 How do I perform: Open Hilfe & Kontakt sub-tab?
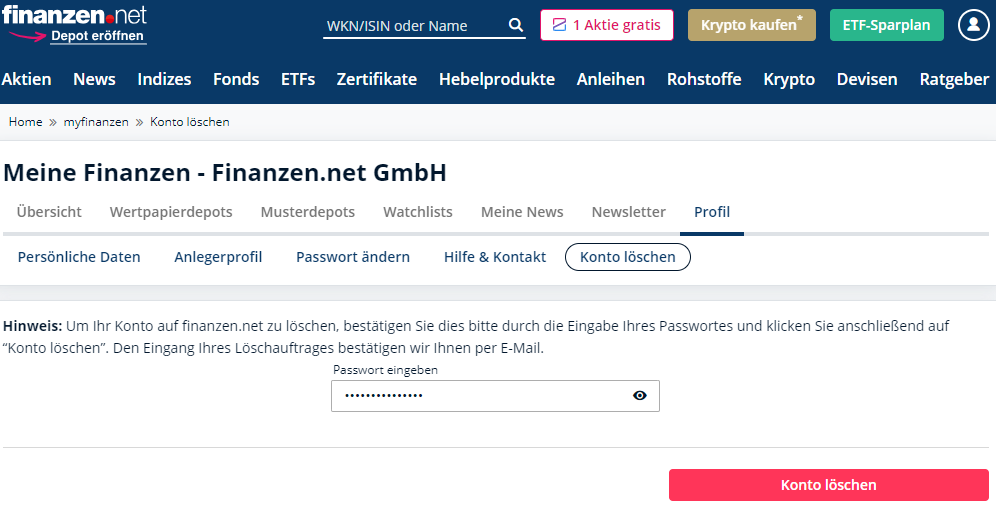[x=495, y=257]
